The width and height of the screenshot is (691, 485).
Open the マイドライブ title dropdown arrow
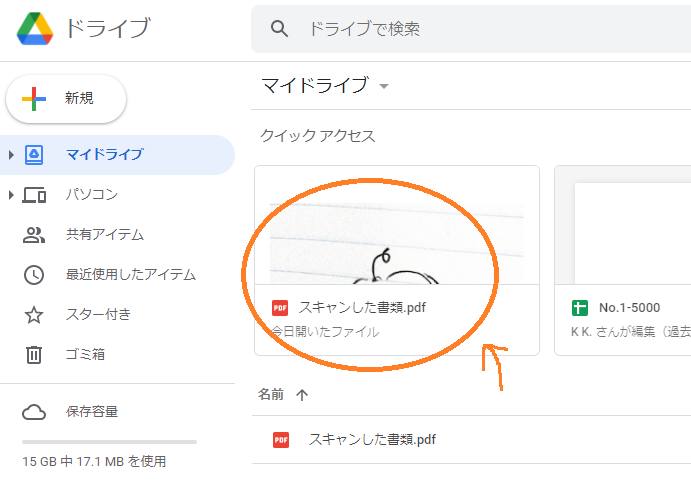click(x=384, y=86)
